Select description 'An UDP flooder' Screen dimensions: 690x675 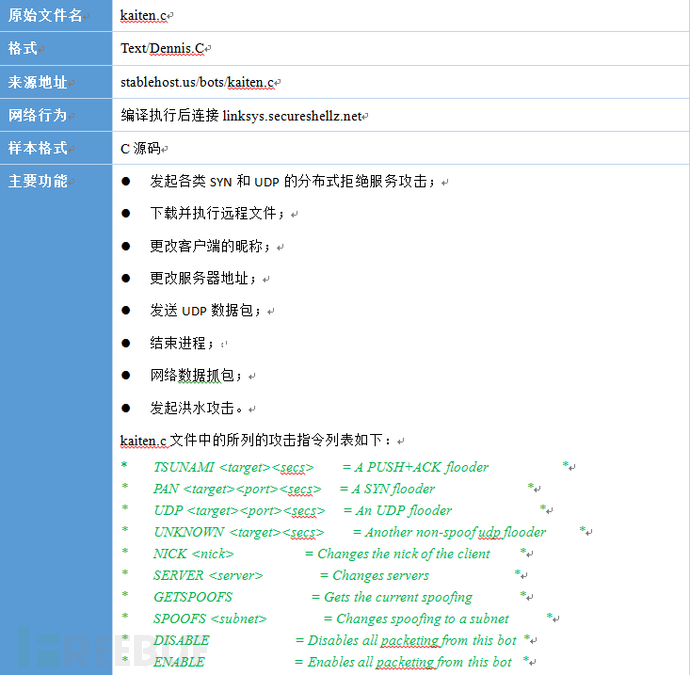(404, 510)
